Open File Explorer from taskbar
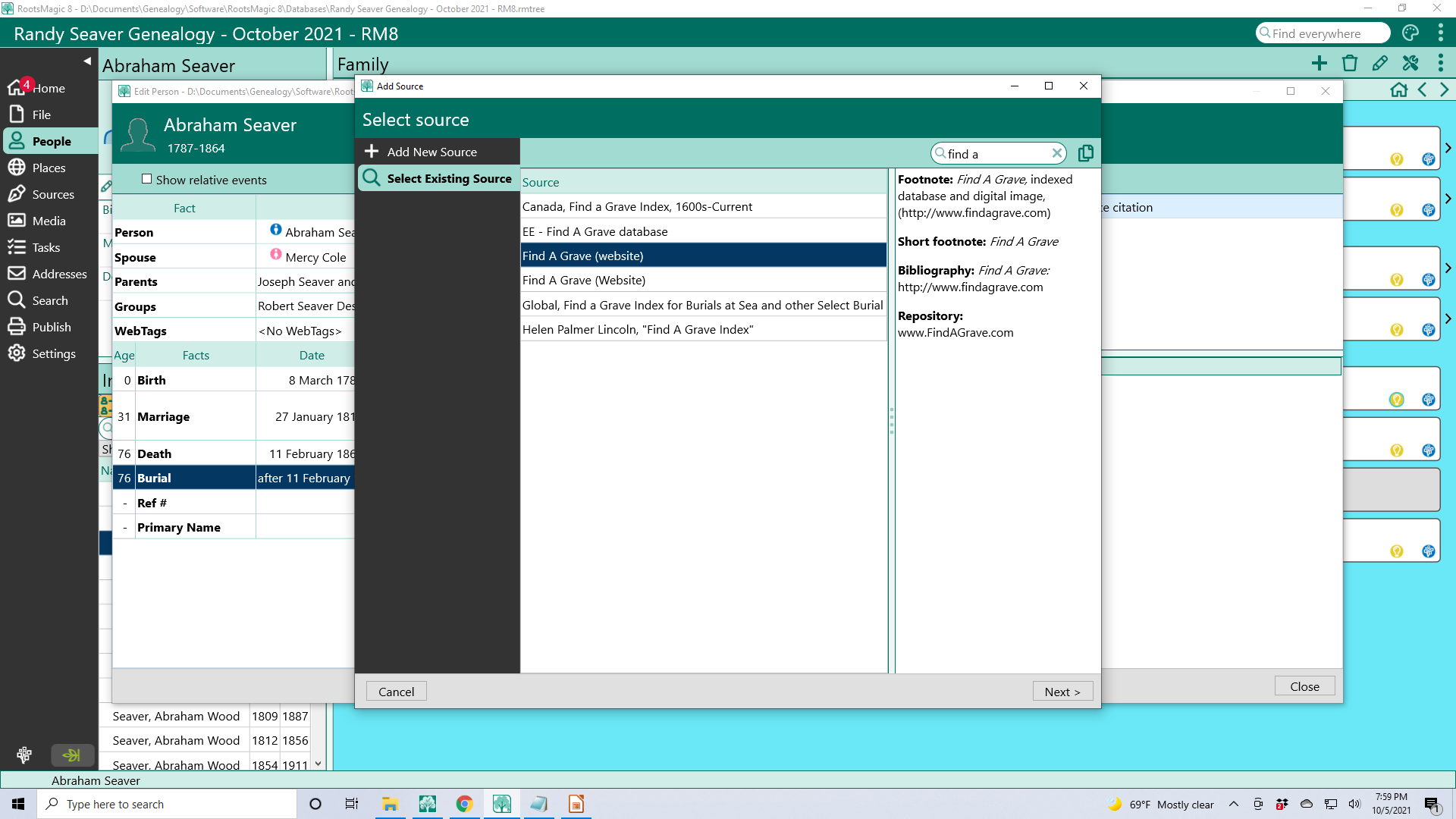 pos(391,804)
